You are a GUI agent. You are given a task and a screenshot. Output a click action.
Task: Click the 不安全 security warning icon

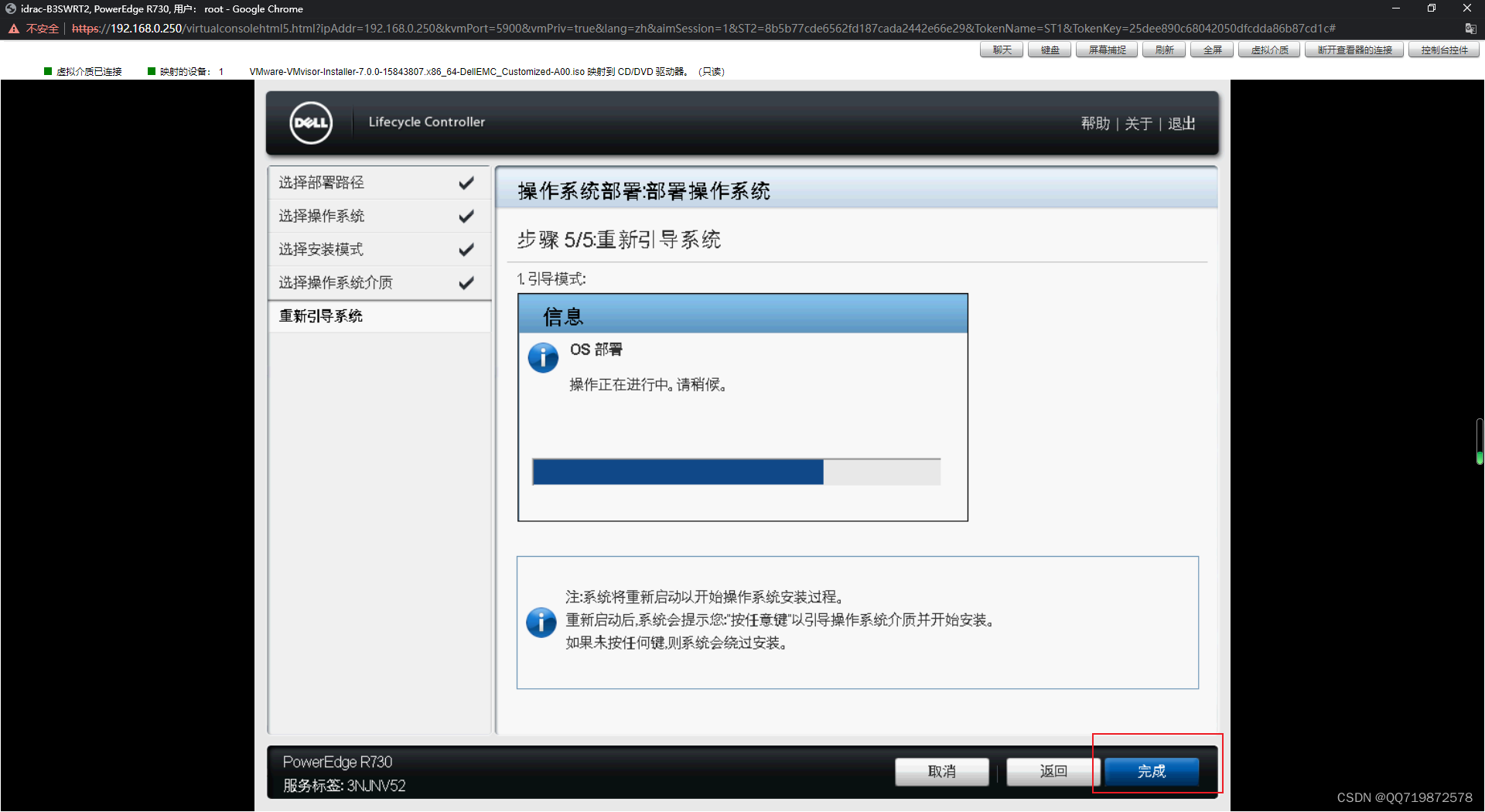pos(14,29)
